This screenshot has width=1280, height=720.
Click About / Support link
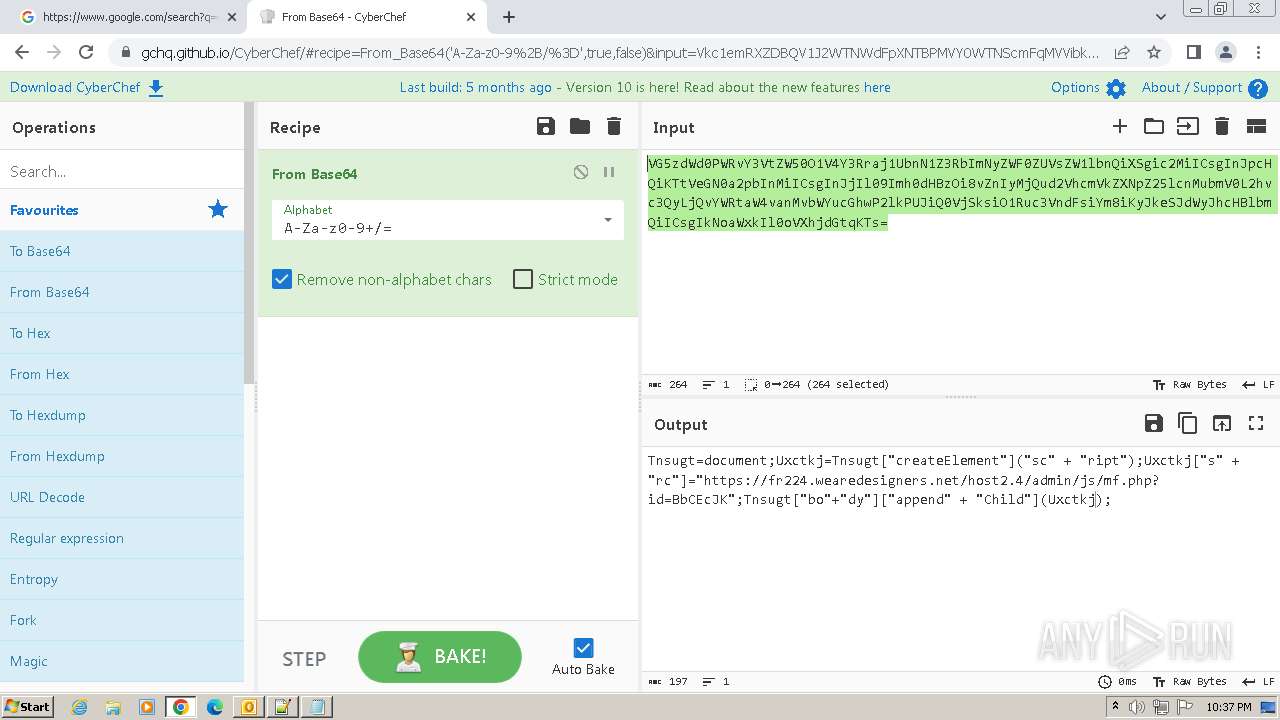click(1192, 87)
